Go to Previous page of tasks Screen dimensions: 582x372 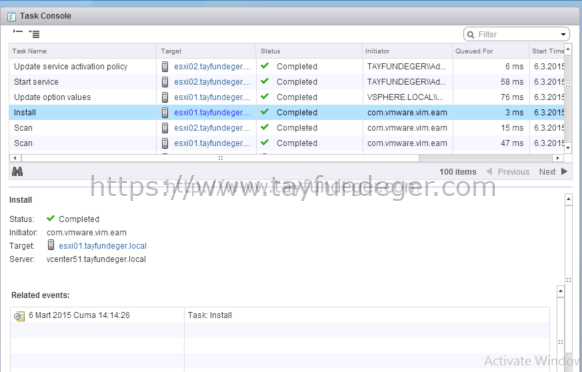click(507, 172)
